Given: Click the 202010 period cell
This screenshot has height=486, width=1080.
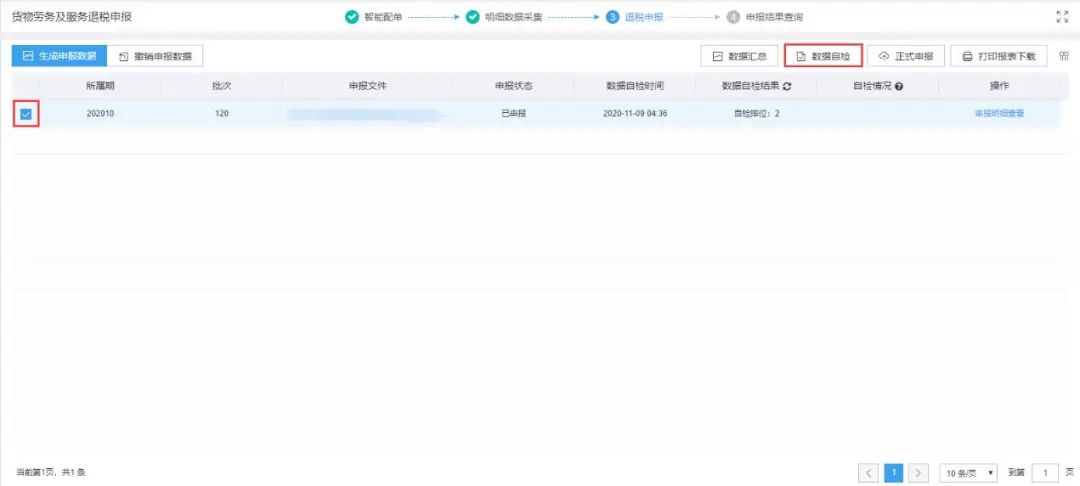Looking at the screenshot, I should click(x=101, y=114).
